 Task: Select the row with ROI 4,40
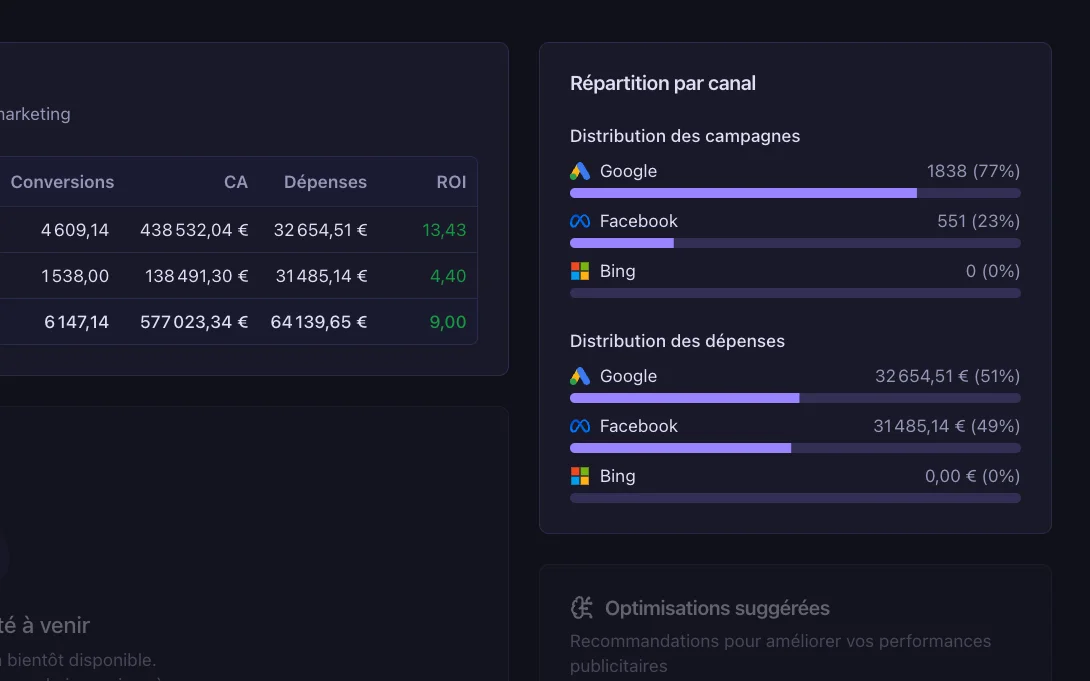tap(238, 276)
